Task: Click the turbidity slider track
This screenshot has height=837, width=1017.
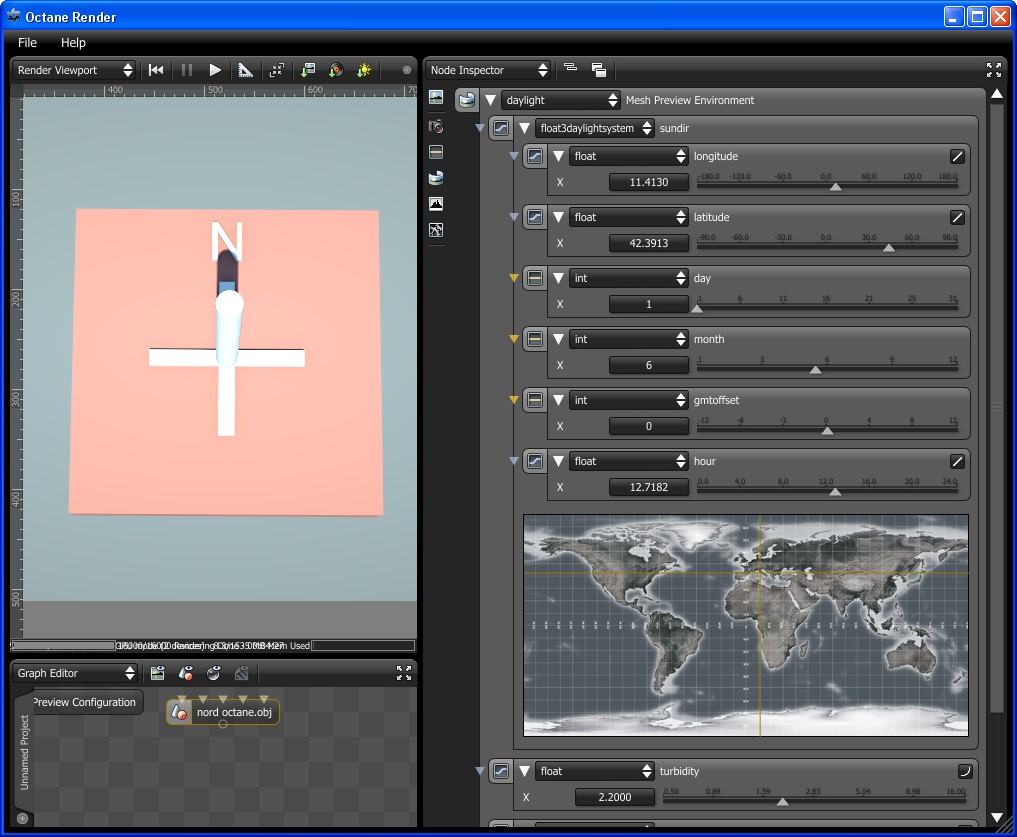Action: point(814,801)
